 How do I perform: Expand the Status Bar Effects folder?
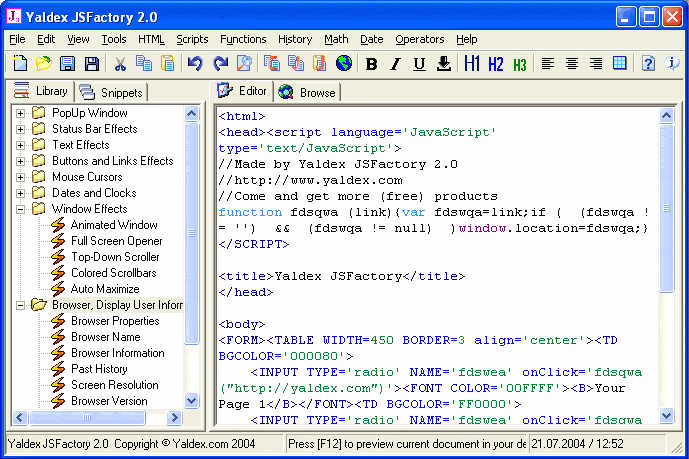click(20, 129)
